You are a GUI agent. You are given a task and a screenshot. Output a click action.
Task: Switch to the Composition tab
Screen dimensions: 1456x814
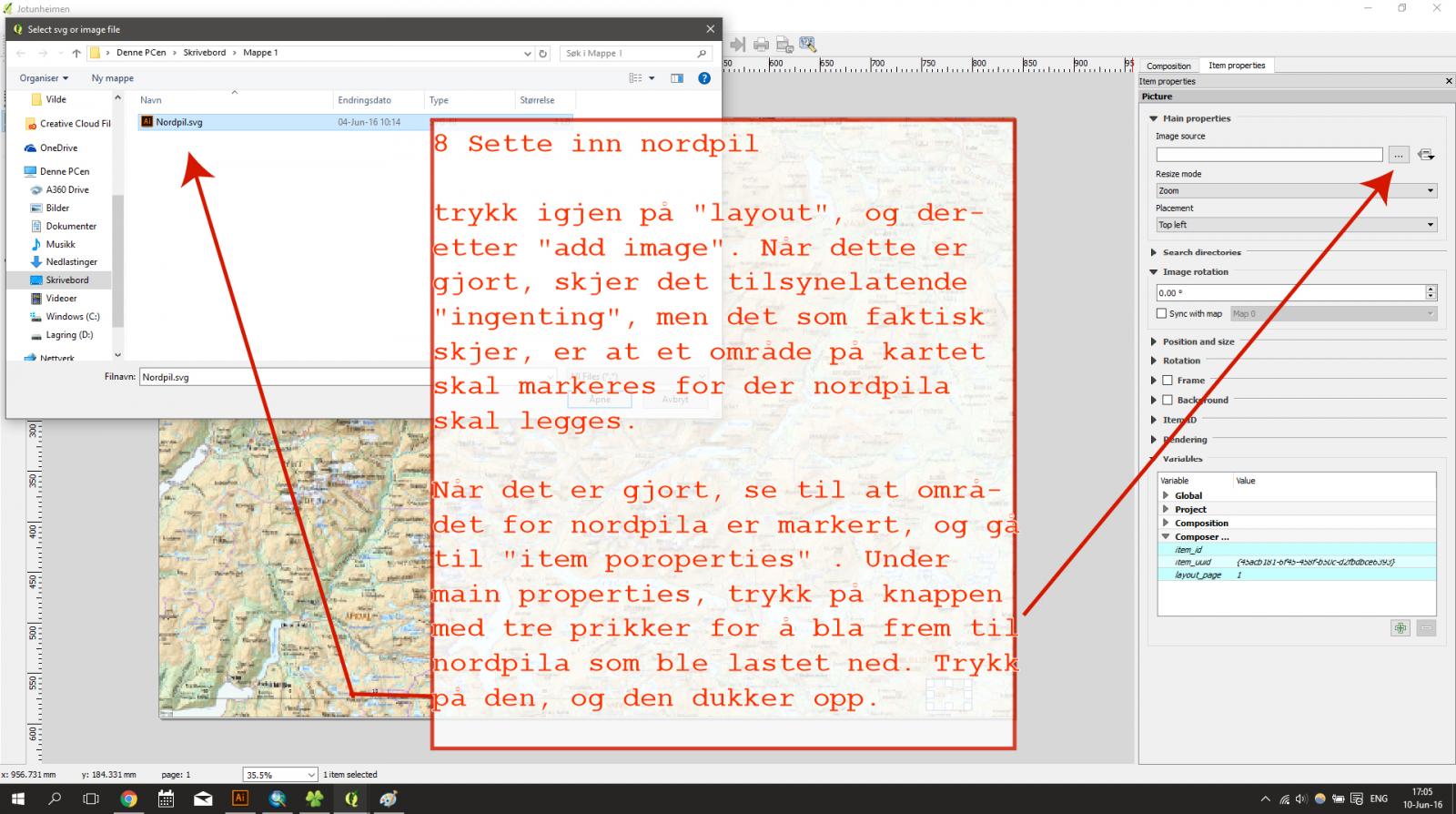click(x=1168, y=66)
